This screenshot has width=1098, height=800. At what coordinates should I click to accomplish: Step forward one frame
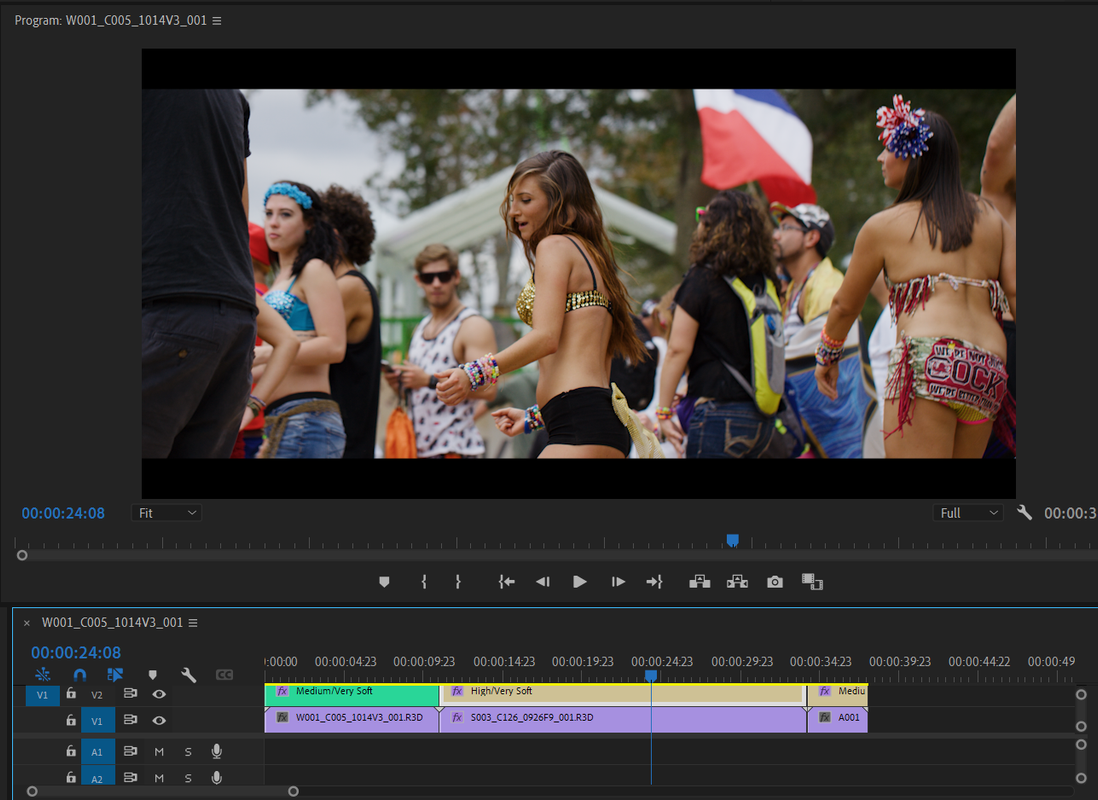[618, 581]
